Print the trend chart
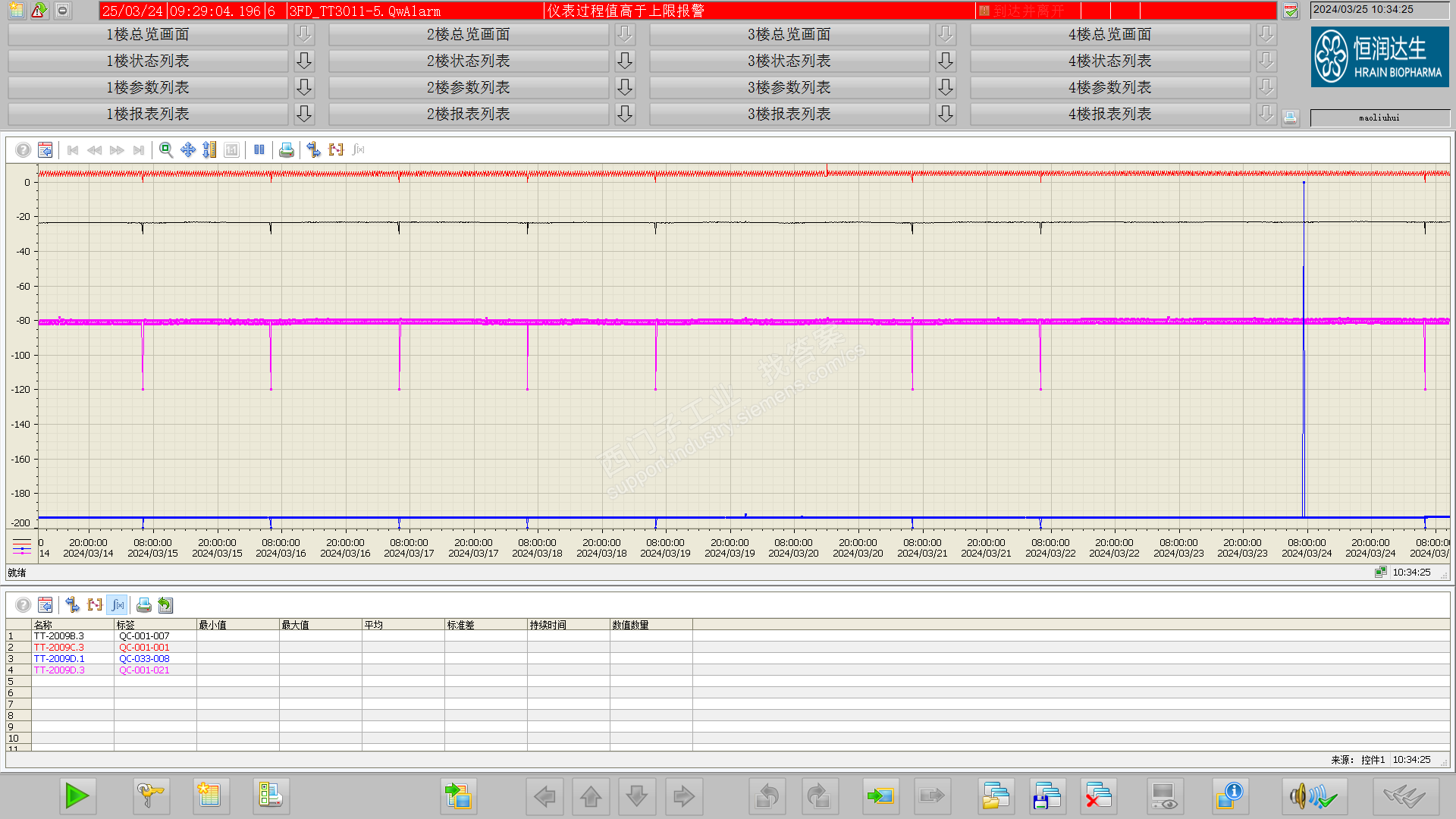Viewport: 1456px width, 819px height. coord(286,150)
